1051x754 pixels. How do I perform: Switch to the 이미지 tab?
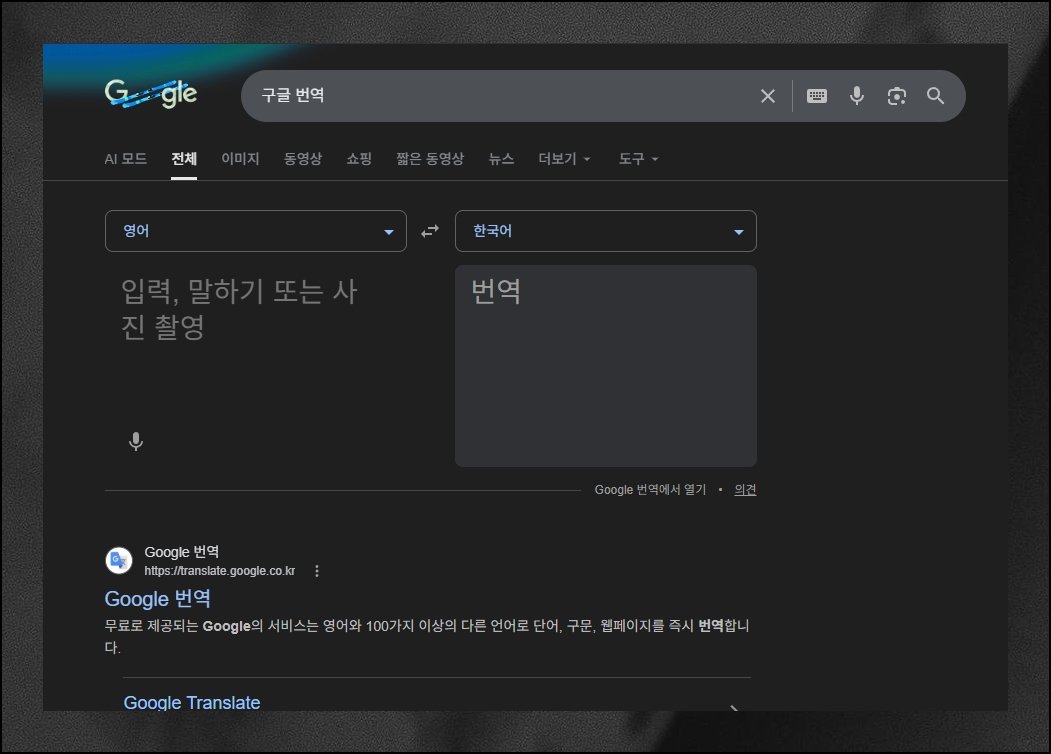(240, 159)
